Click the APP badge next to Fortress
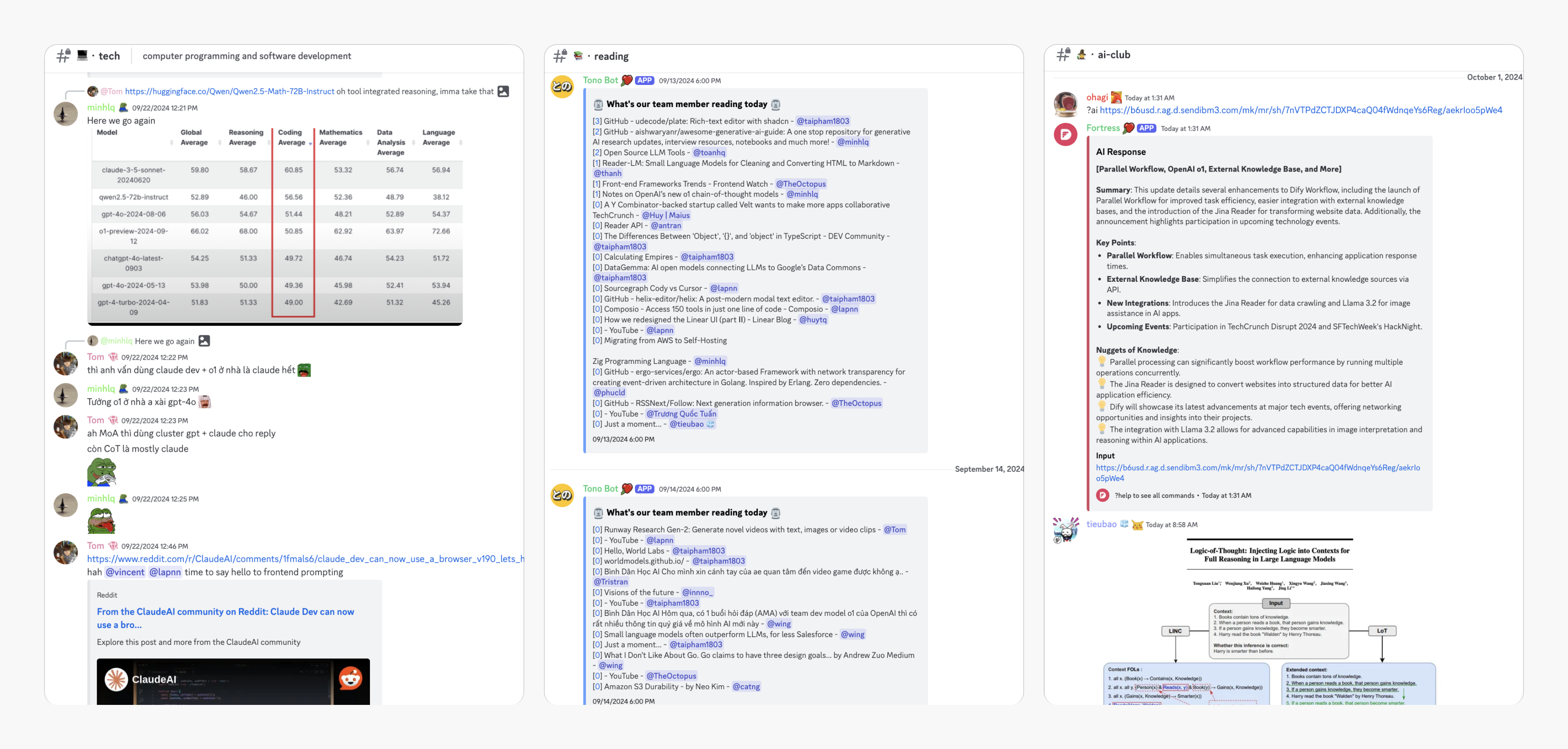Image resolution: width=1568 pixels, height=749 pixels. click(1146, 129)
